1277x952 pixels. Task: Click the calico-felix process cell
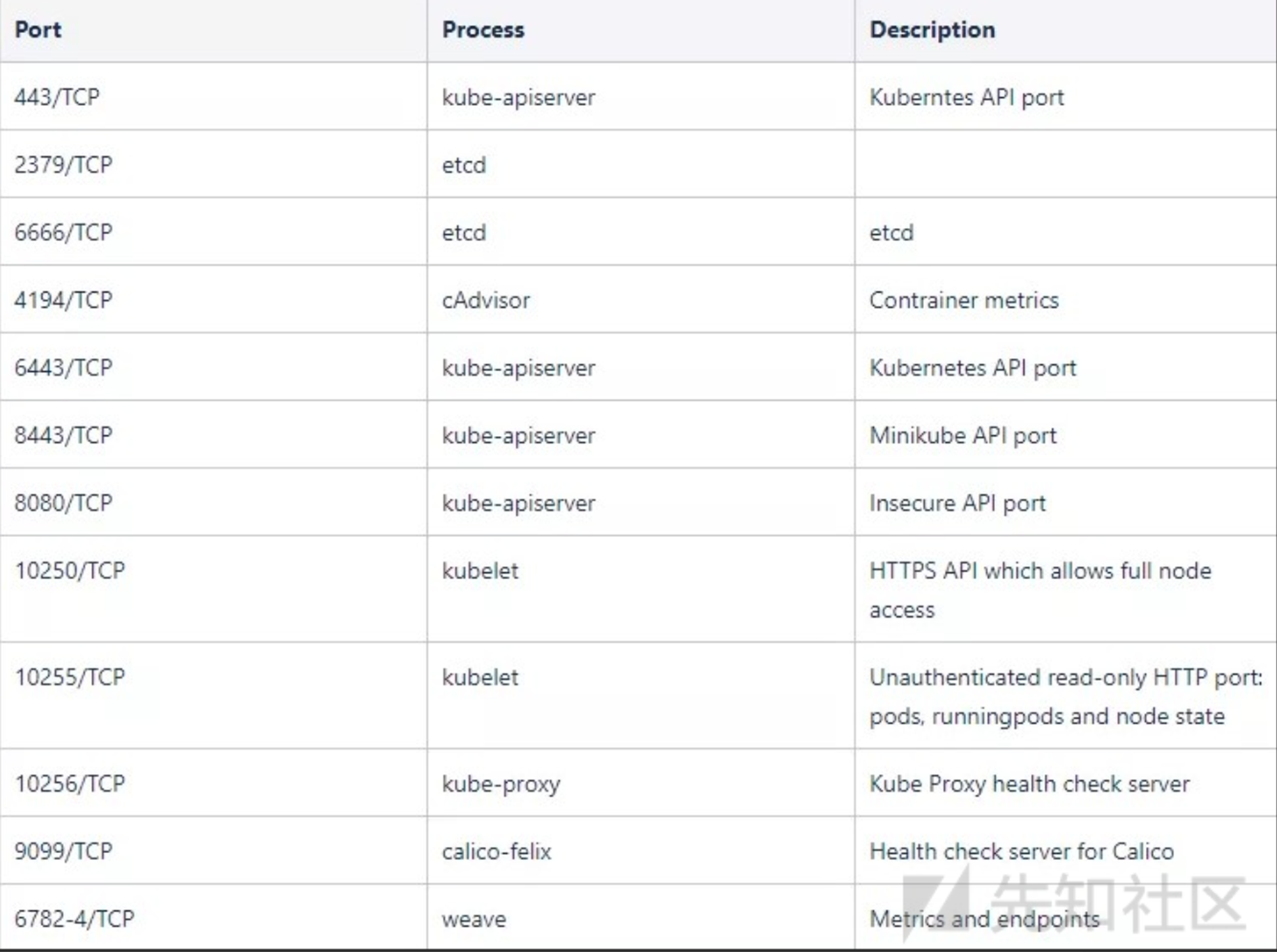[496, 852]
